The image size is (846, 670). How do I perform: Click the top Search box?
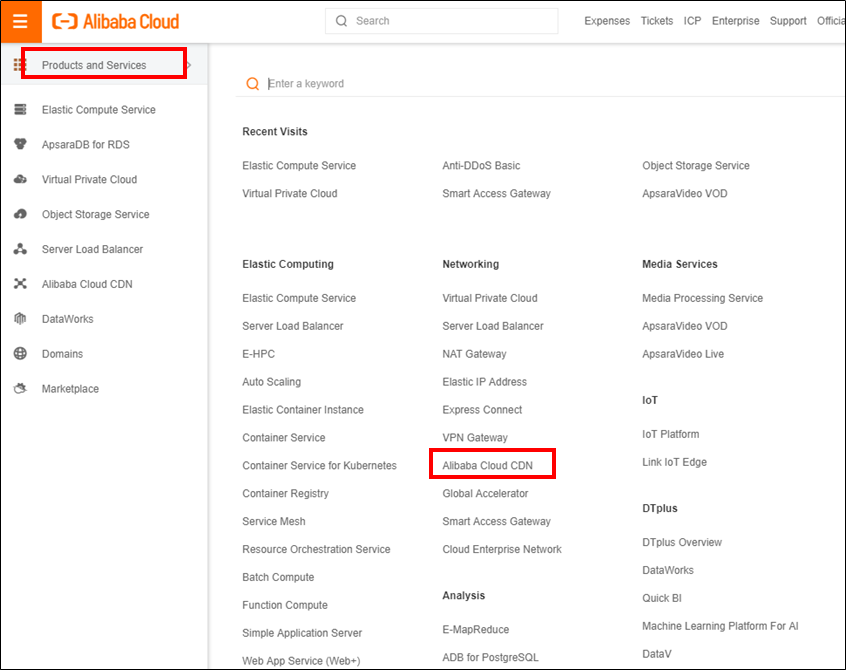(450, 21)
